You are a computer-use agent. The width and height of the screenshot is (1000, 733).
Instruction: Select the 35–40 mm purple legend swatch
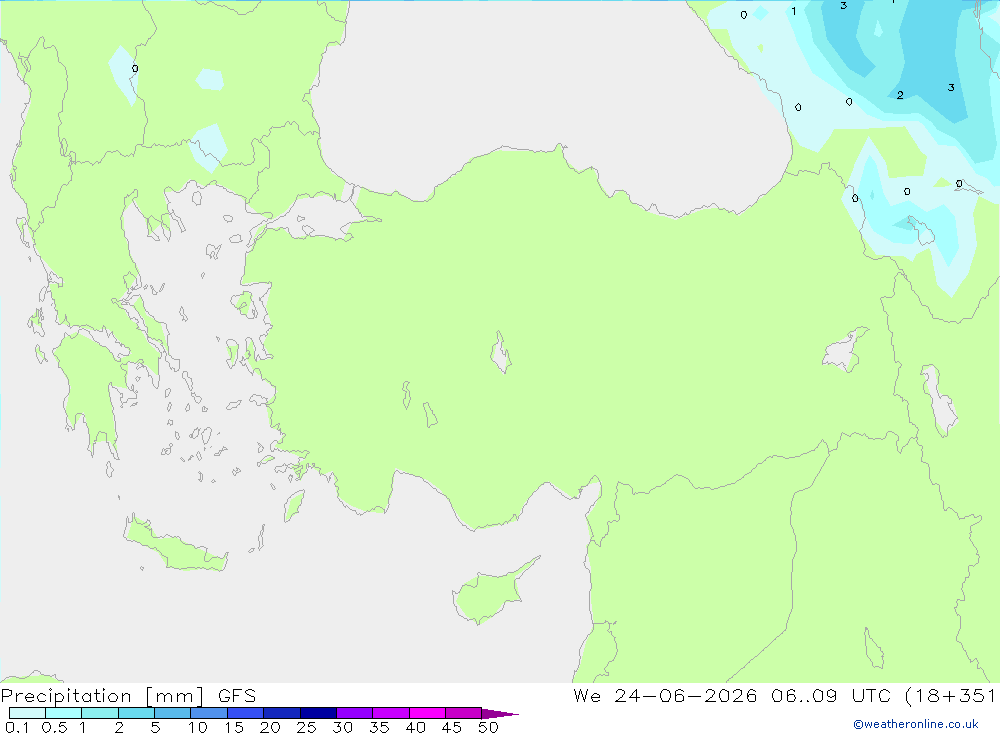(391, 713)
